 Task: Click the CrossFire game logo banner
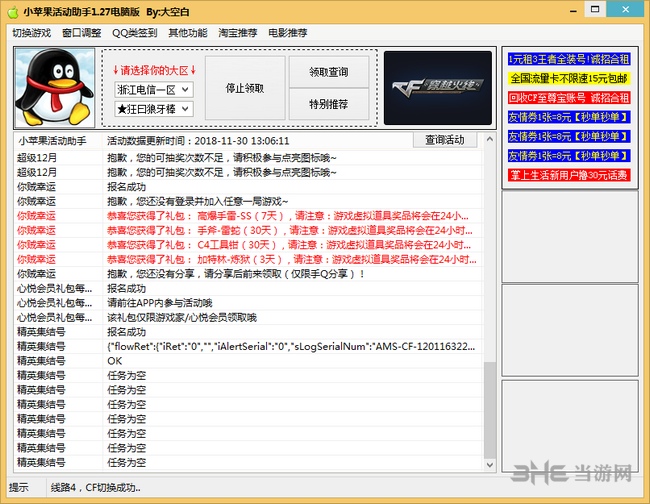pyautogui.click(x=438, y=88)
